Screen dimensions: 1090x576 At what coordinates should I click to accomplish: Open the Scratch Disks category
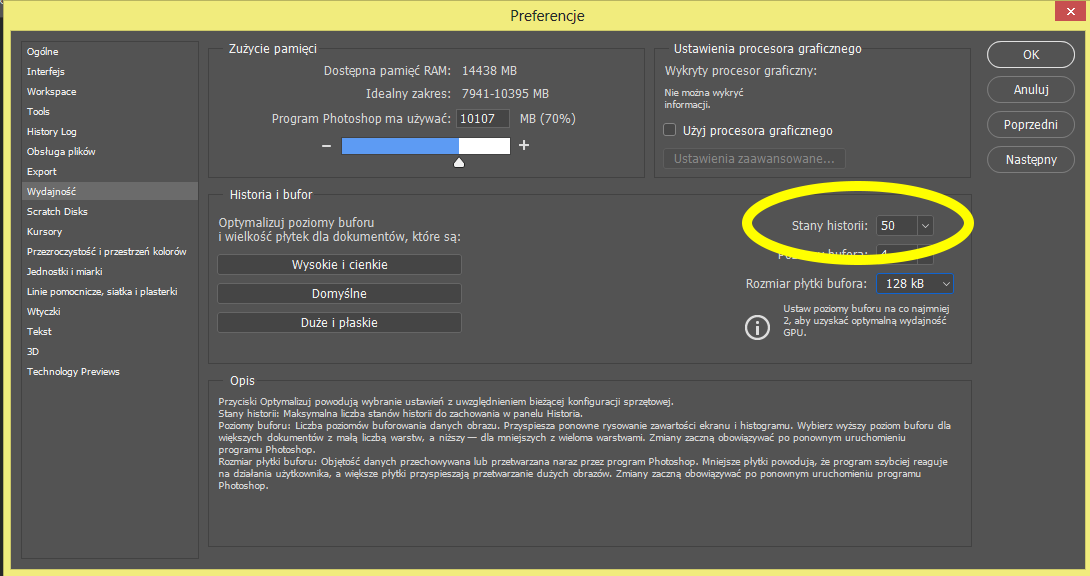point(57,211)
